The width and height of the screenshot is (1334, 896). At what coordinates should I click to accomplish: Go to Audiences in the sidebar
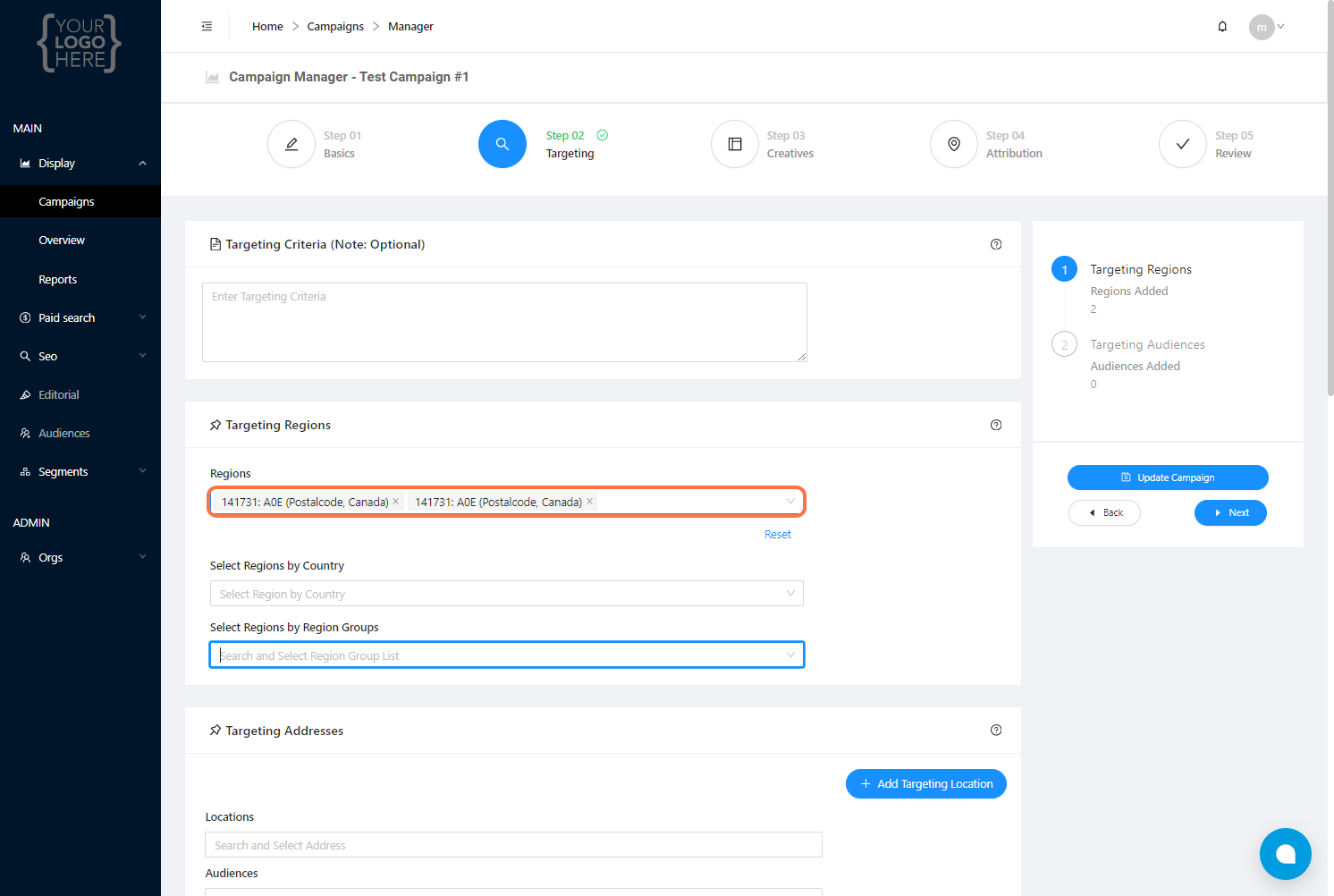point(64,434)
